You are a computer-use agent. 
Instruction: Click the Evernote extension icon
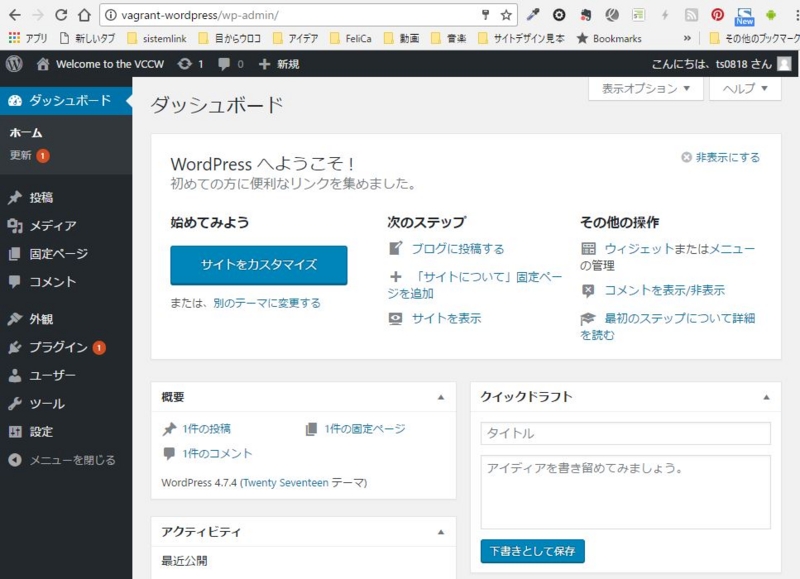click(586, 15)
